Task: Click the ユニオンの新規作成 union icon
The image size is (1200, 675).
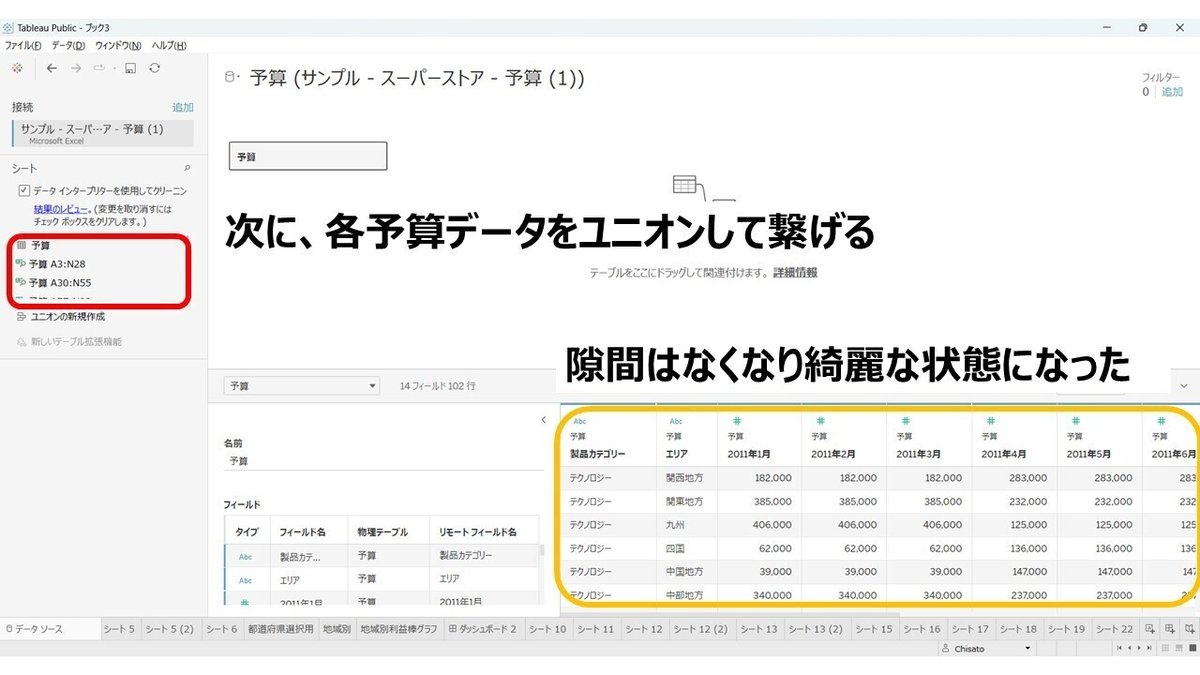Action: click(x=21, y=316)
